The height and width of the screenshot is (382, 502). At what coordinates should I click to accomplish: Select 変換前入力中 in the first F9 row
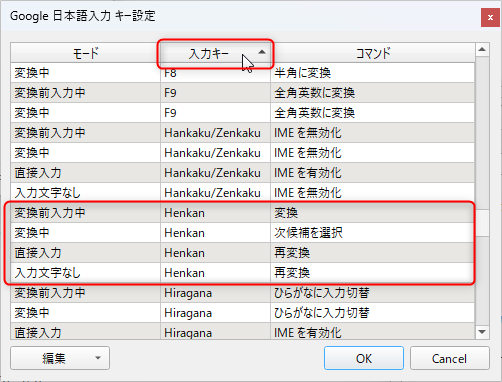86,93
